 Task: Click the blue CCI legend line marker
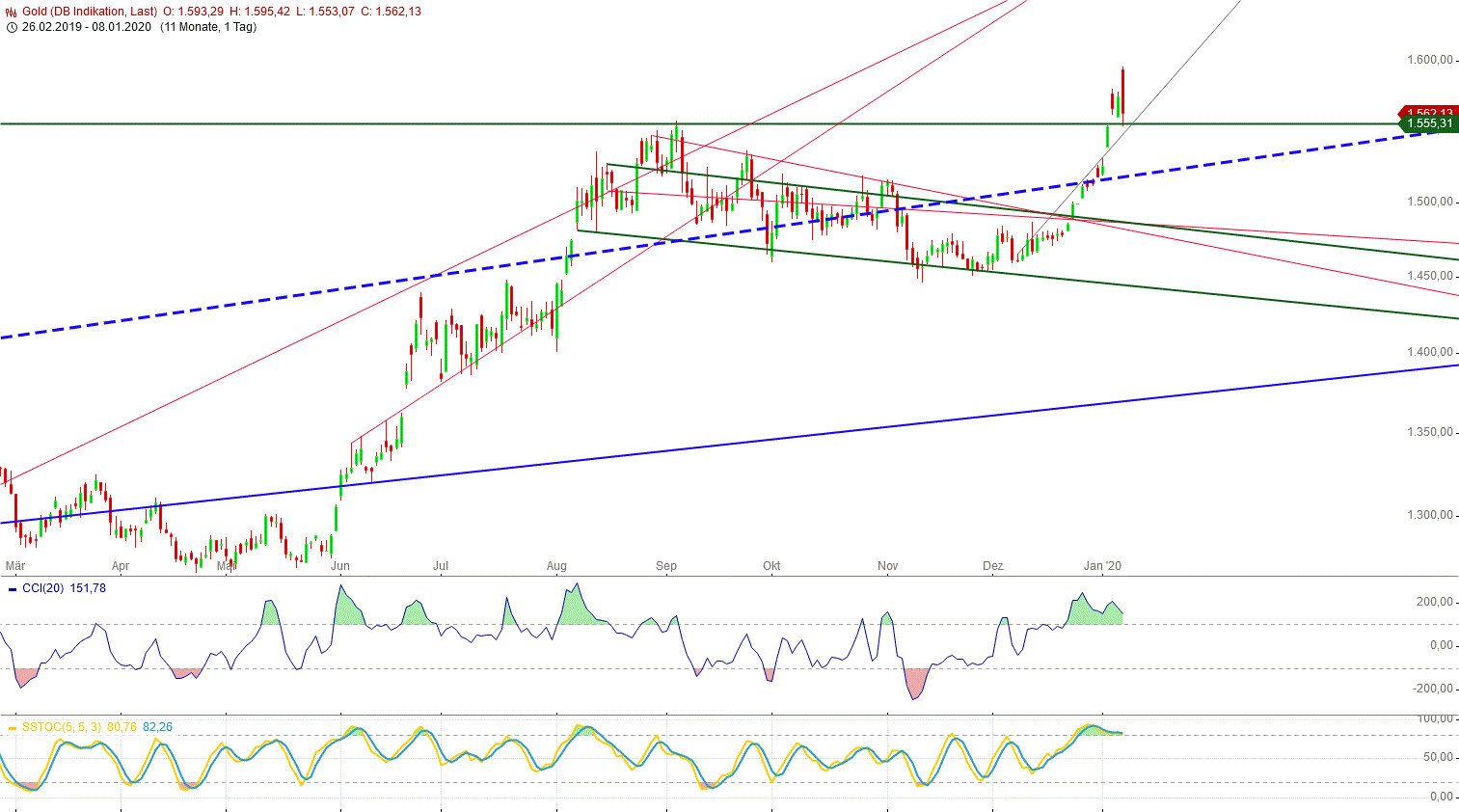click(13, 589)
